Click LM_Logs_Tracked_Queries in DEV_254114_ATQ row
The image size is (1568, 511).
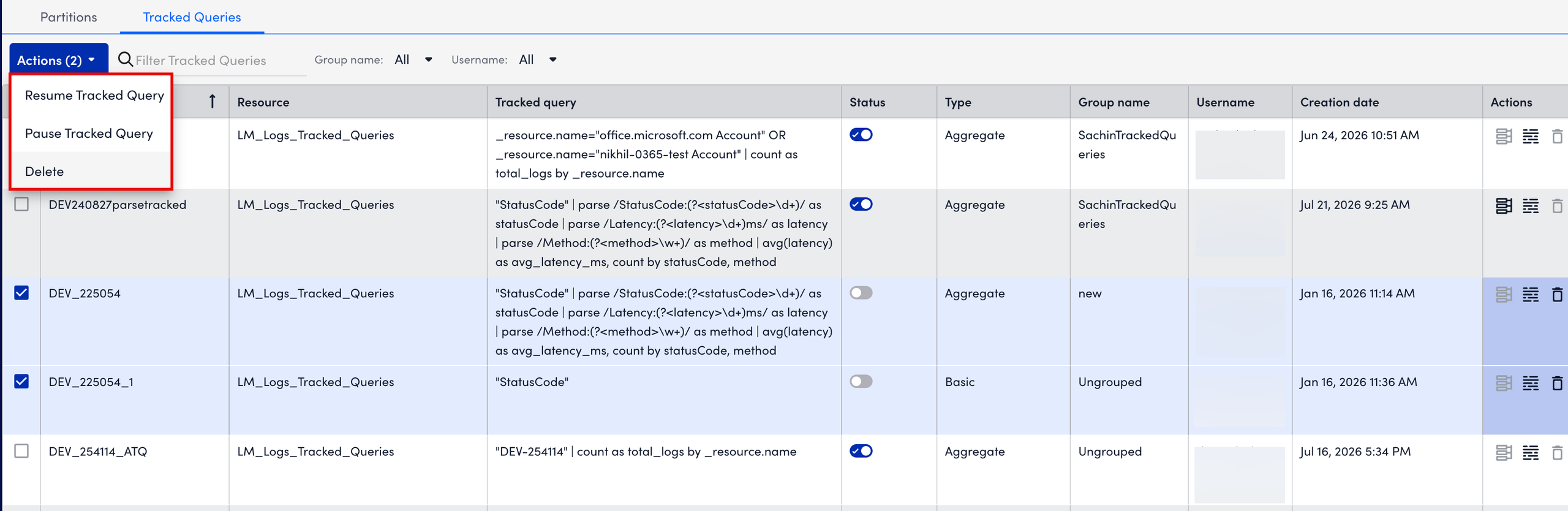coord(315,452)
